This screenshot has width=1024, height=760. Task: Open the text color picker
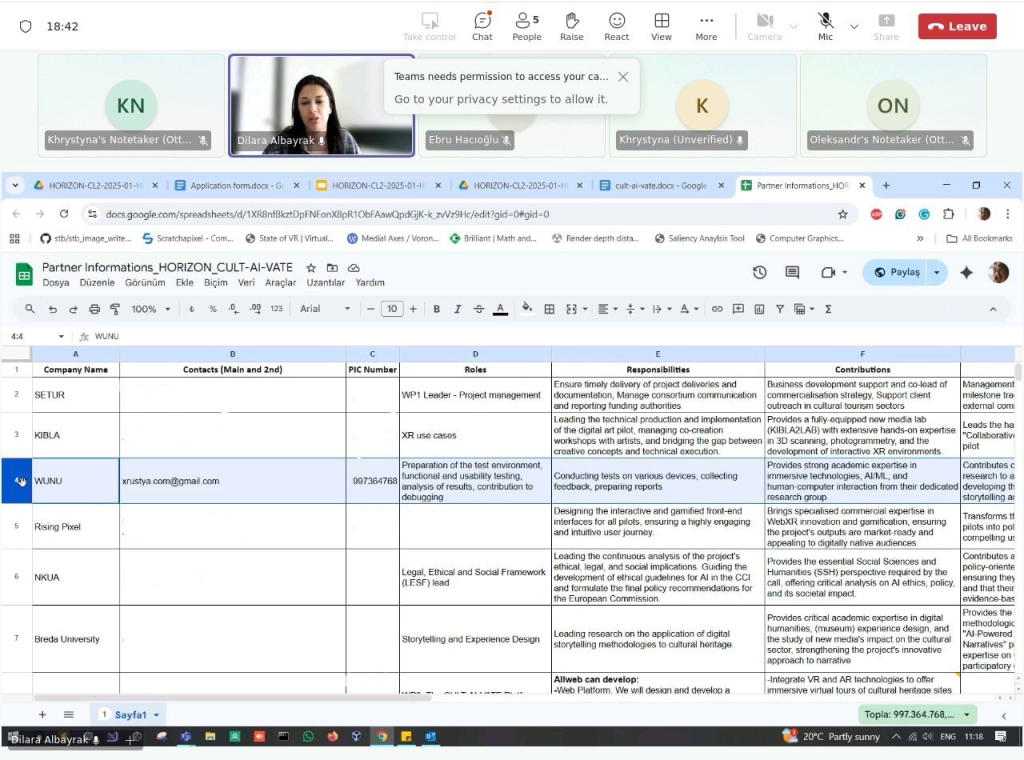click(x=500, y=309)
